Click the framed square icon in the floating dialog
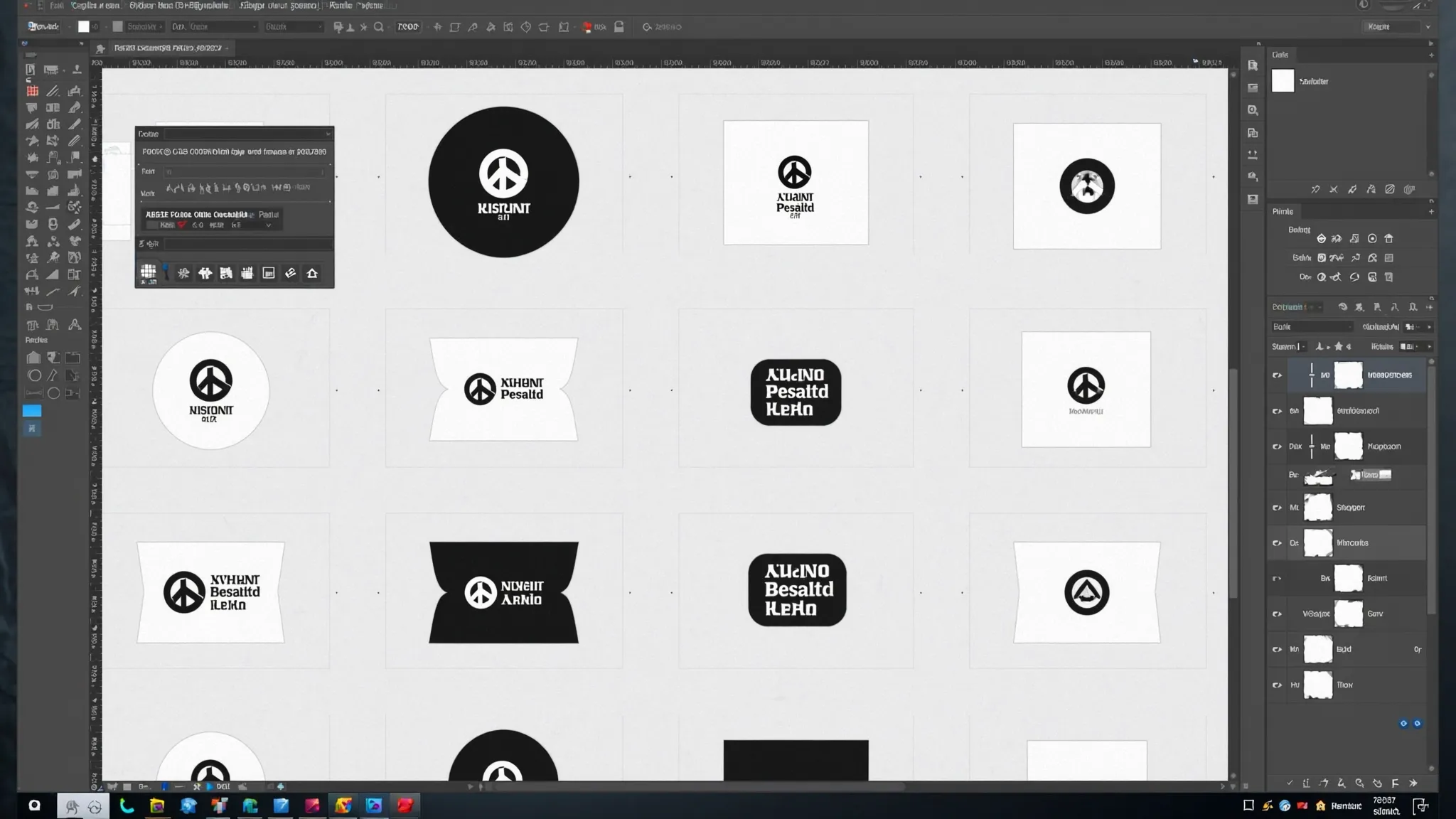The height and width of the screenshot is (819, 1456). pyautogui.click(x=269, y=274)
